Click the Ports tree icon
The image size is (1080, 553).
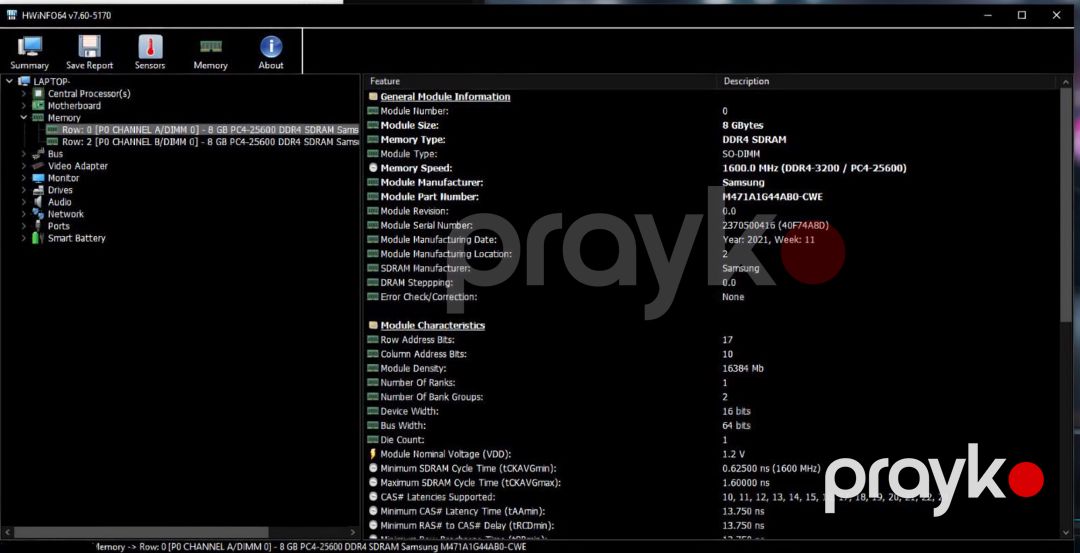pyautogui.click(x=38, y=226)
